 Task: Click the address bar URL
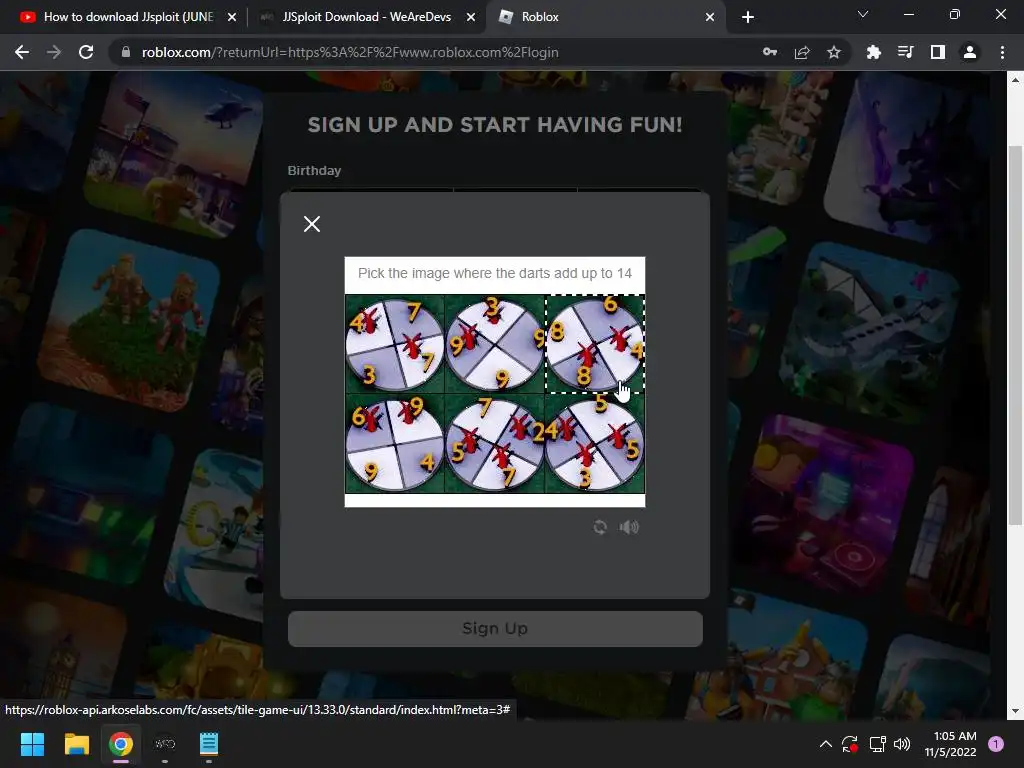(x=350, y=52)
